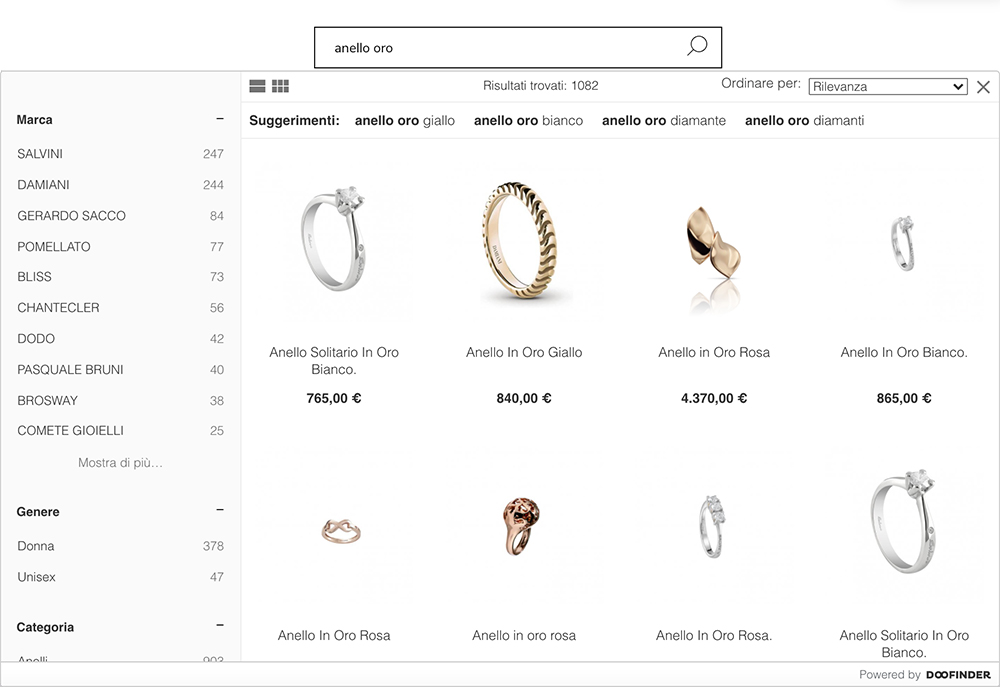Filter by brand BLISS
This screenshot has height=687, width=1000.
(121, 277)
